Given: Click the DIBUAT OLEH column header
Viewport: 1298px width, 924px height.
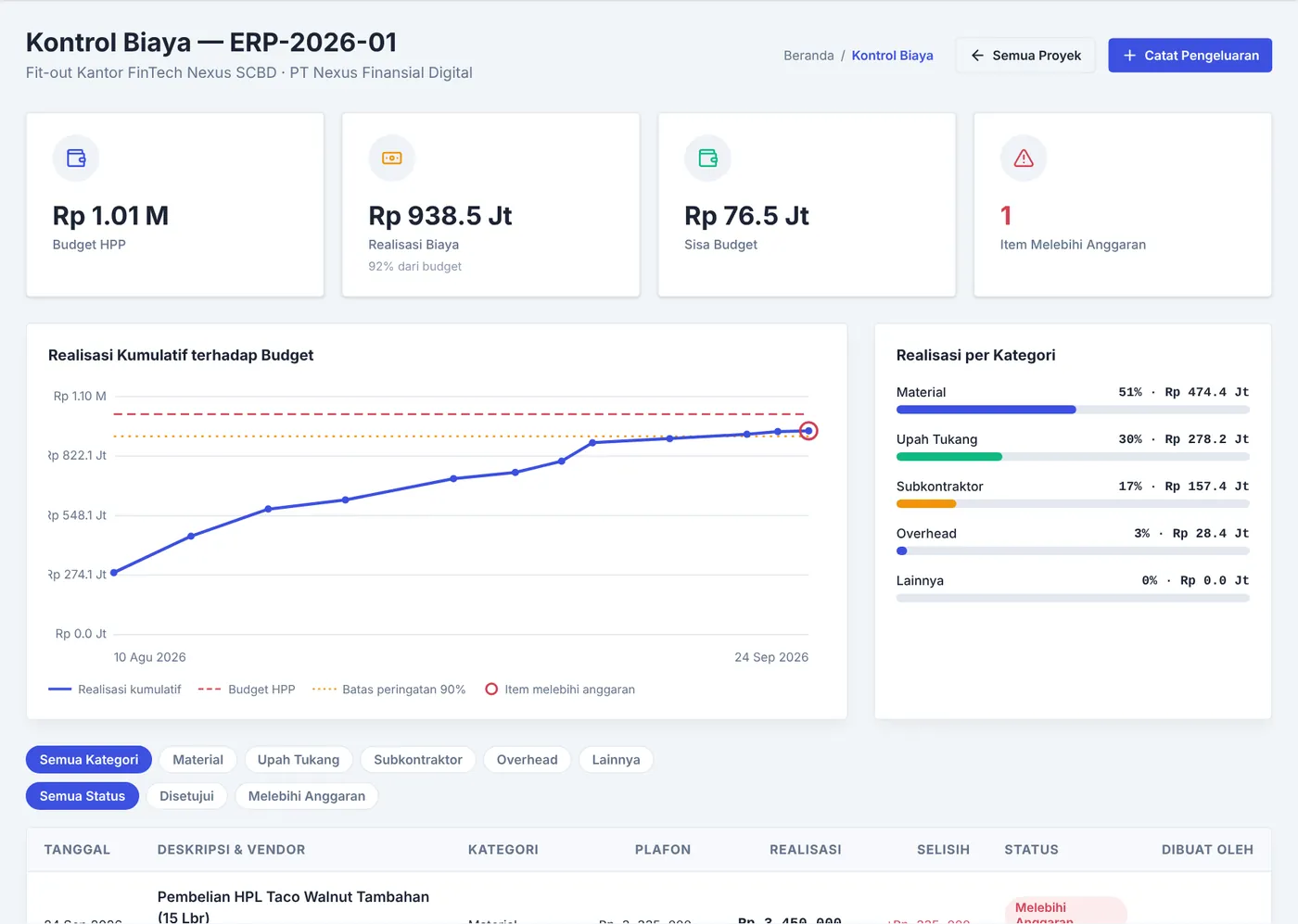Looking at the screenshot, I should [x=1207, y=850].
